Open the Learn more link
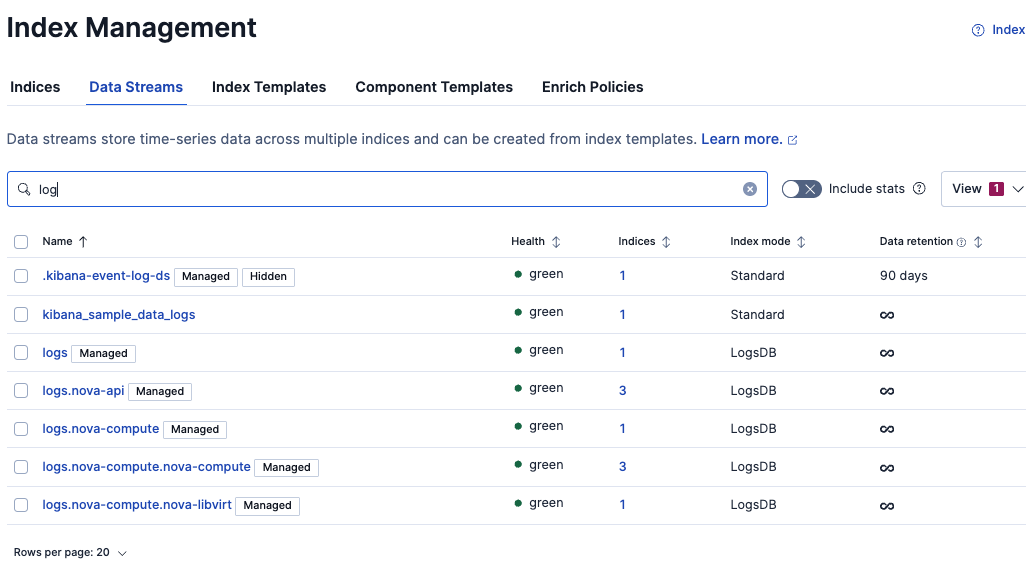The width and height of the screenshot is (1026, 570). click(741, 139)
